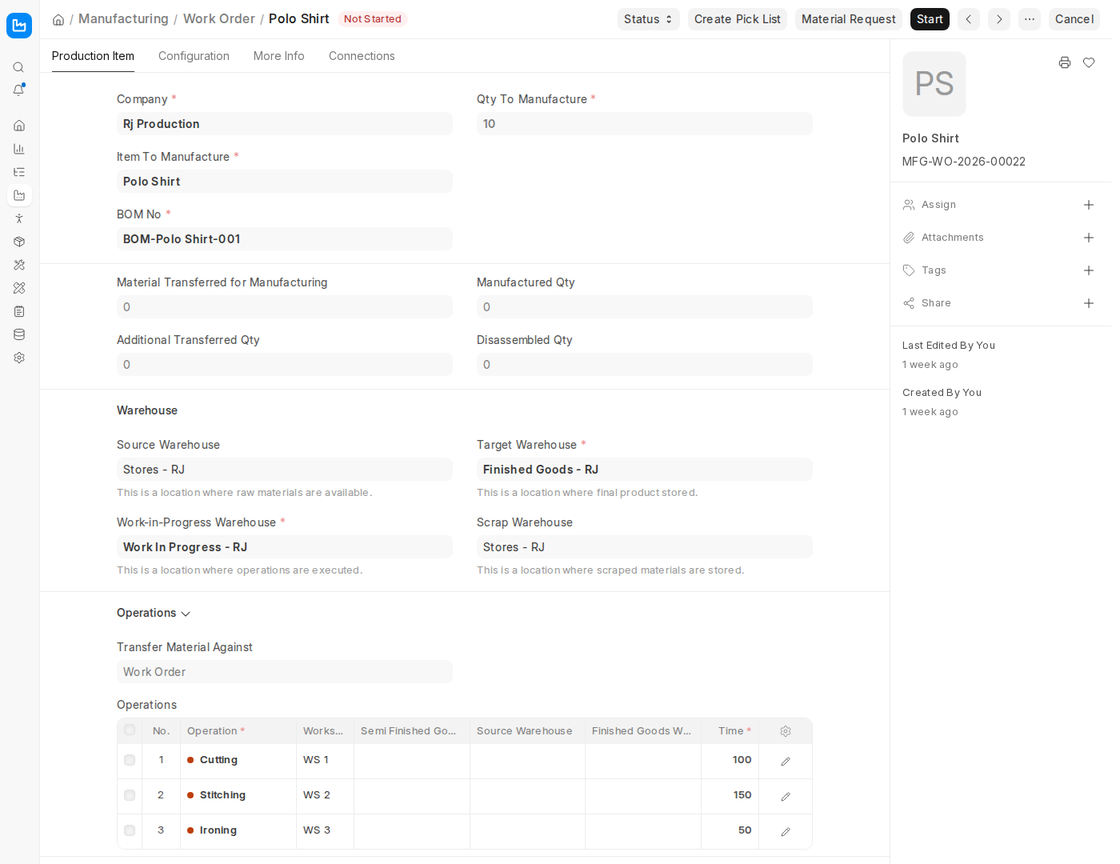Open the sidebar search icon
Image resolution: width=1120 pixels, height=864 pixels.
[x=19, y=67]
